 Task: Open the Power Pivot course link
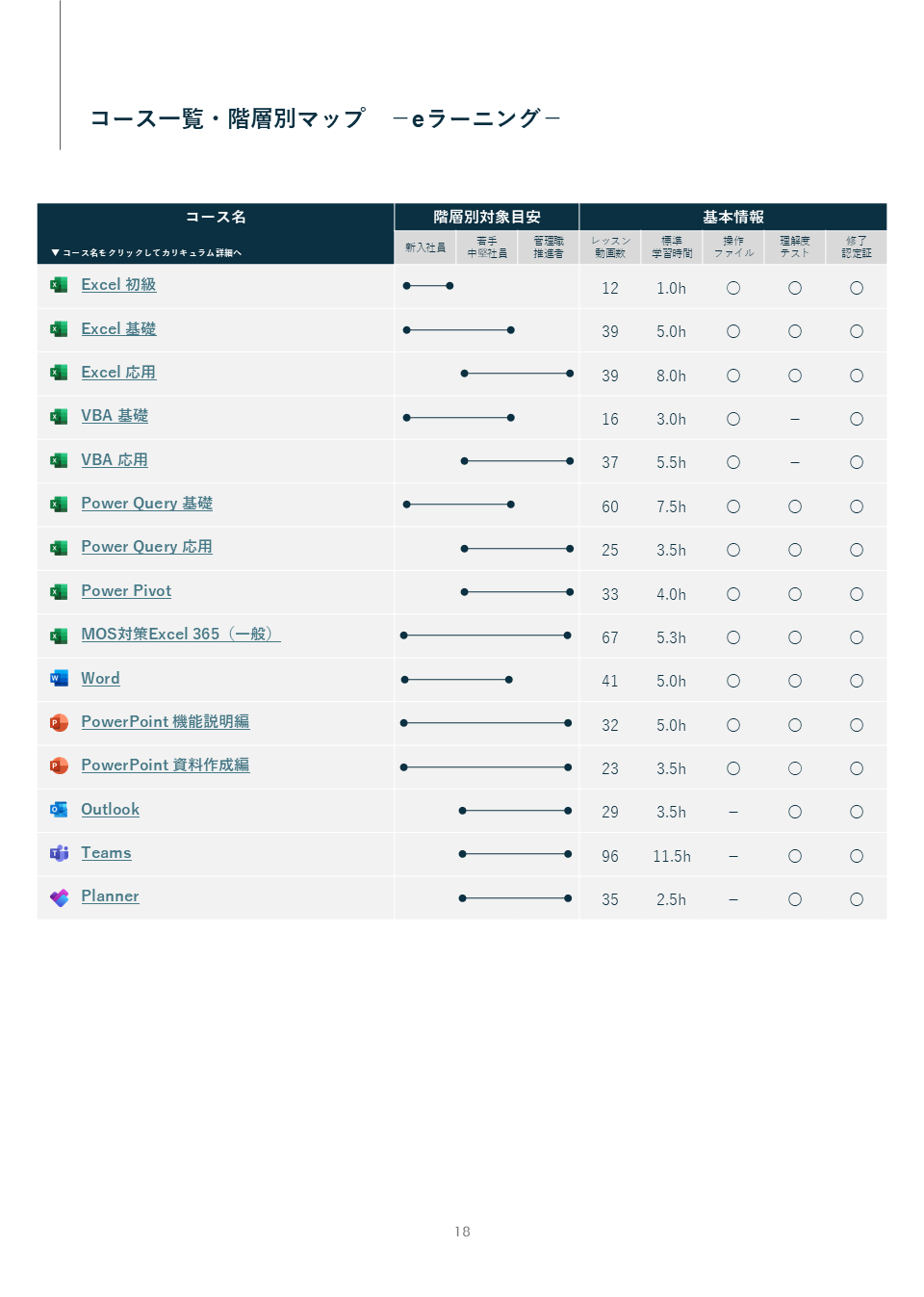point(126,591)
